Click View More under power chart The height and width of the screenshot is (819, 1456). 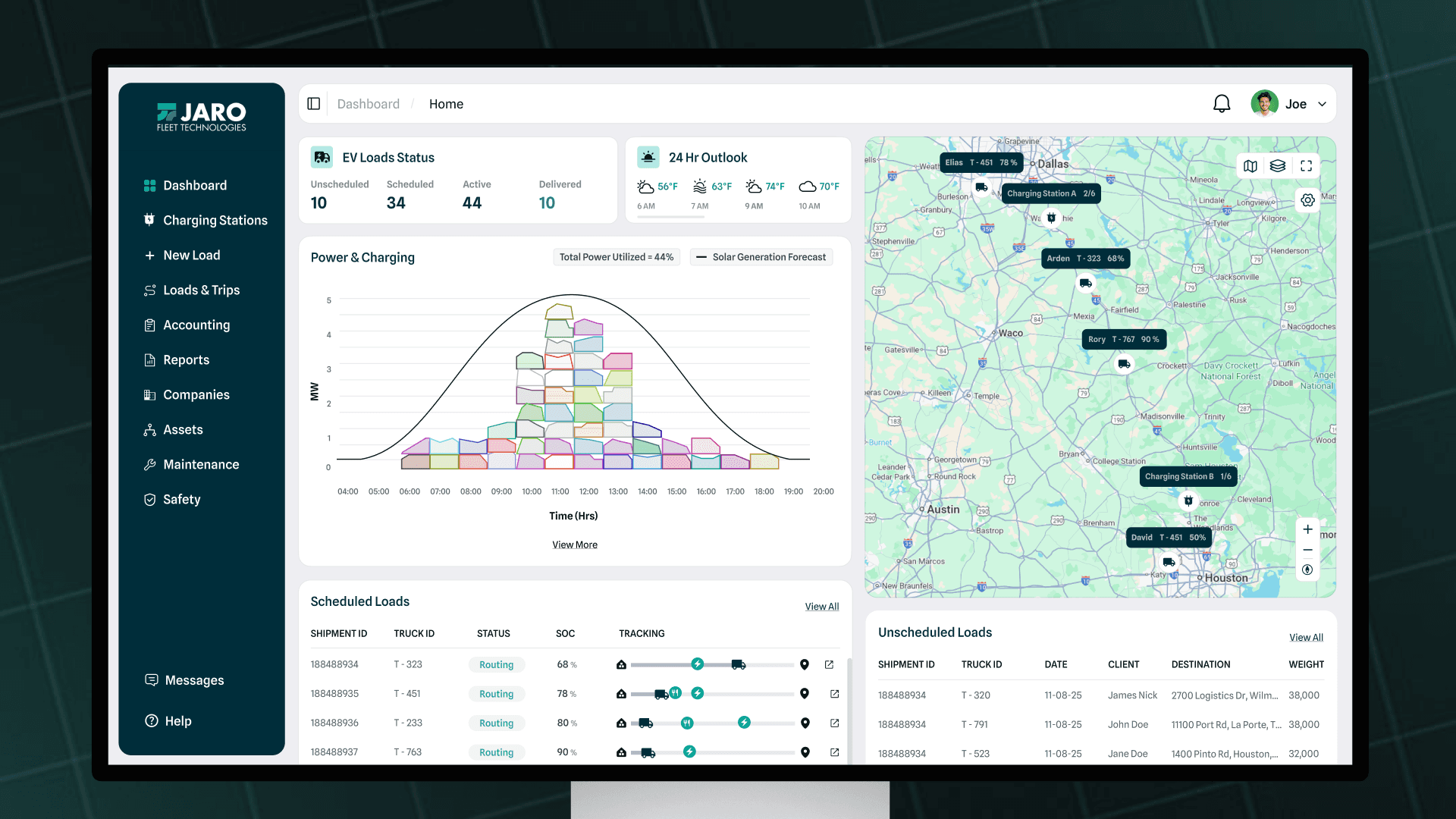(x=574, y=544)
